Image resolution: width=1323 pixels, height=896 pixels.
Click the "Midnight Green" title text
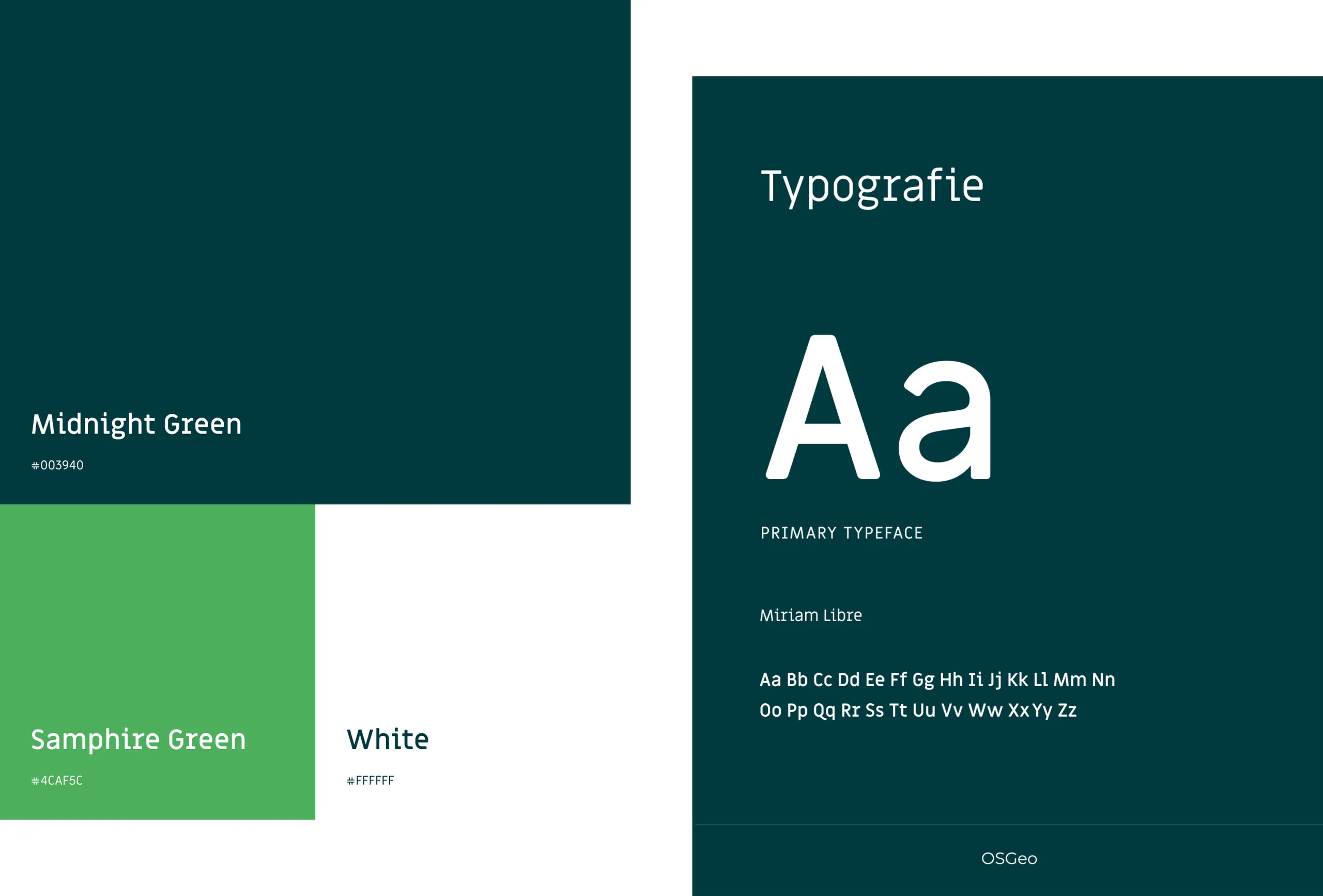coord(136,425)
